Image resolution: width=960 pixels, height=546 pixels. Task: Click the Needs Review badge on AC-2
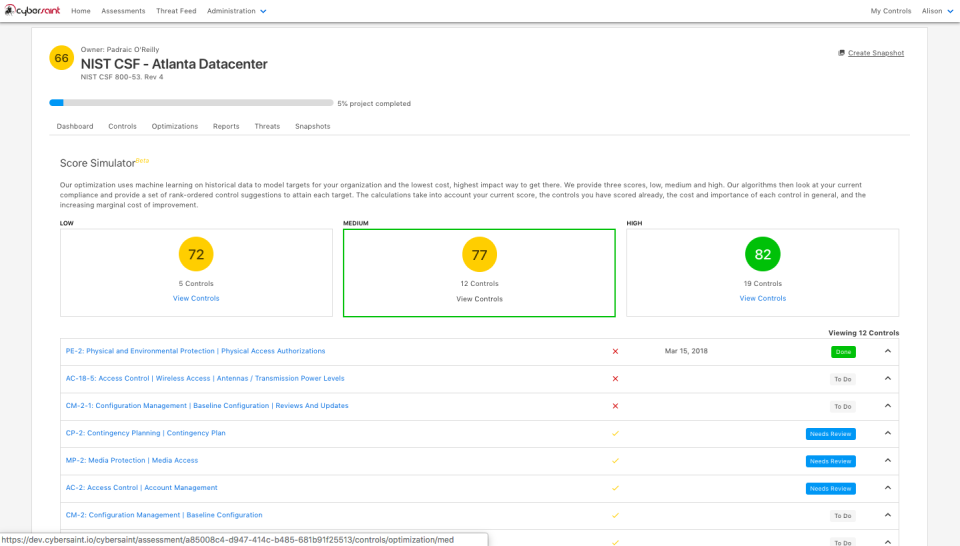click(x=830, y=488)
